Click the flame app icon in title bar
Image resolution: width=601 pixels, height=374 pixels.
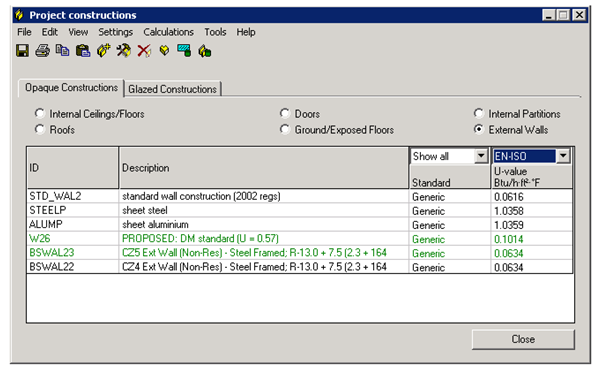(19, 15)
